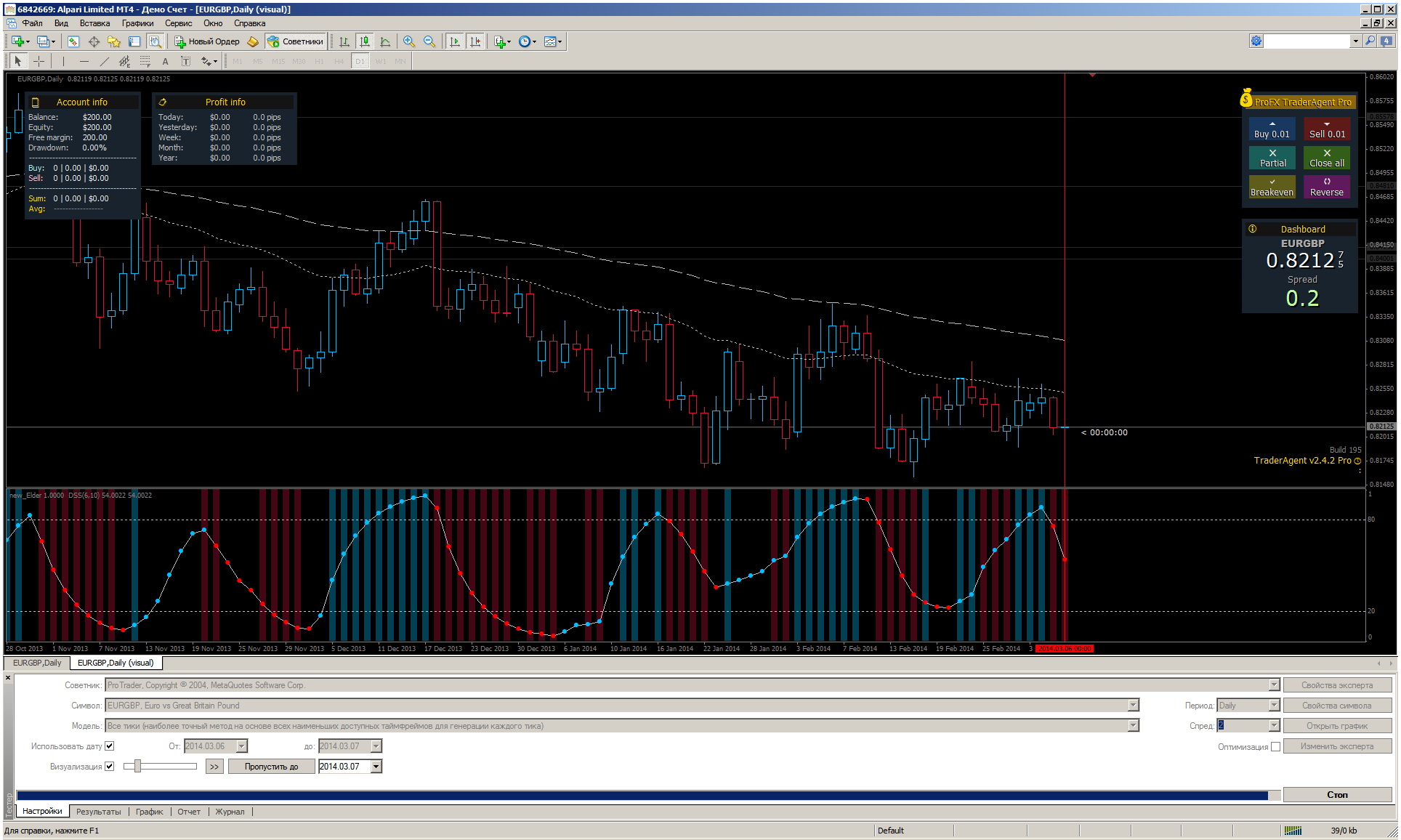Toggle the 'Визуализация' checkbox

point(110,766)
